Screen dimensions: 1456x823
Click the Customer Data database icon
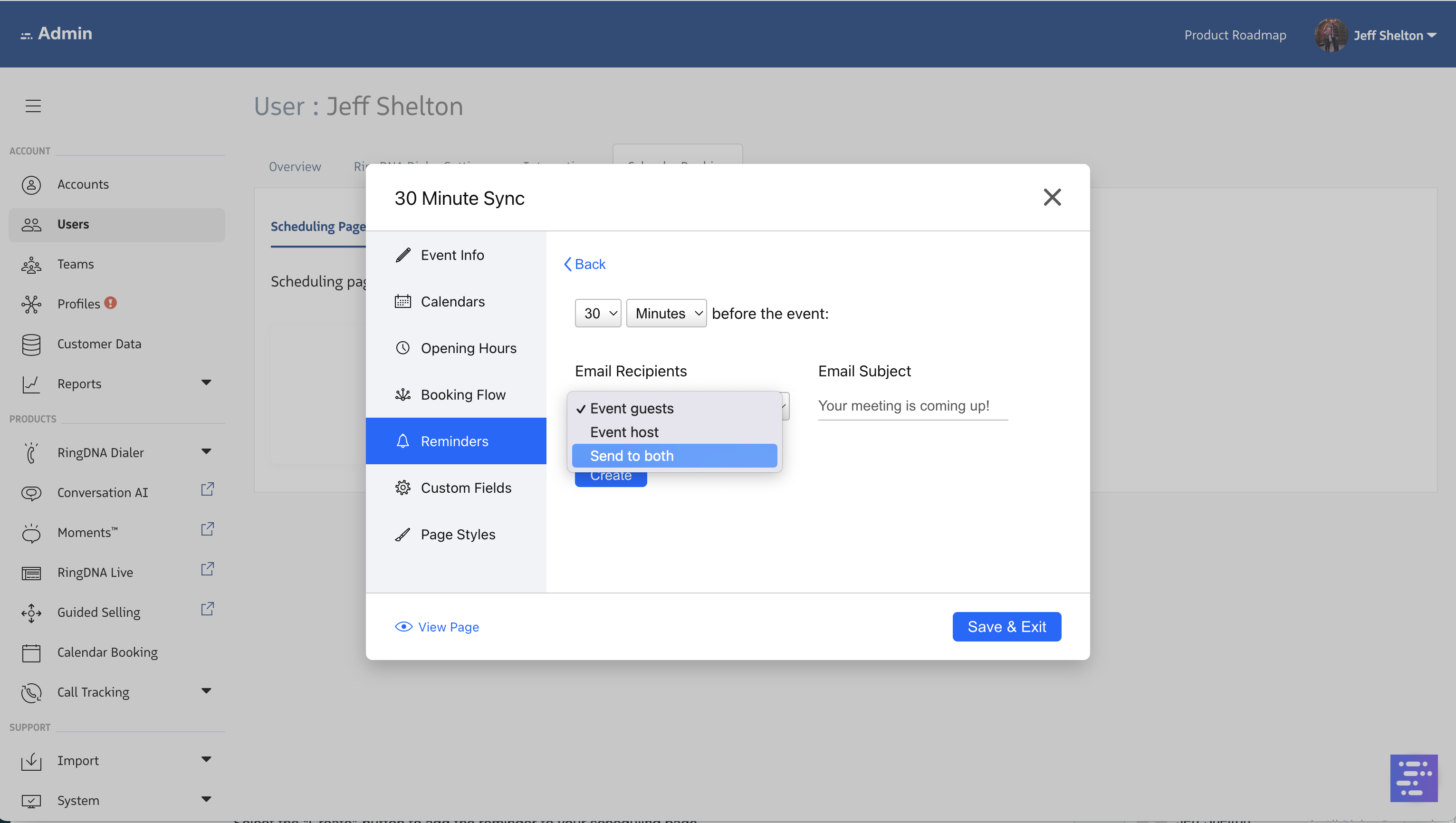31,344
